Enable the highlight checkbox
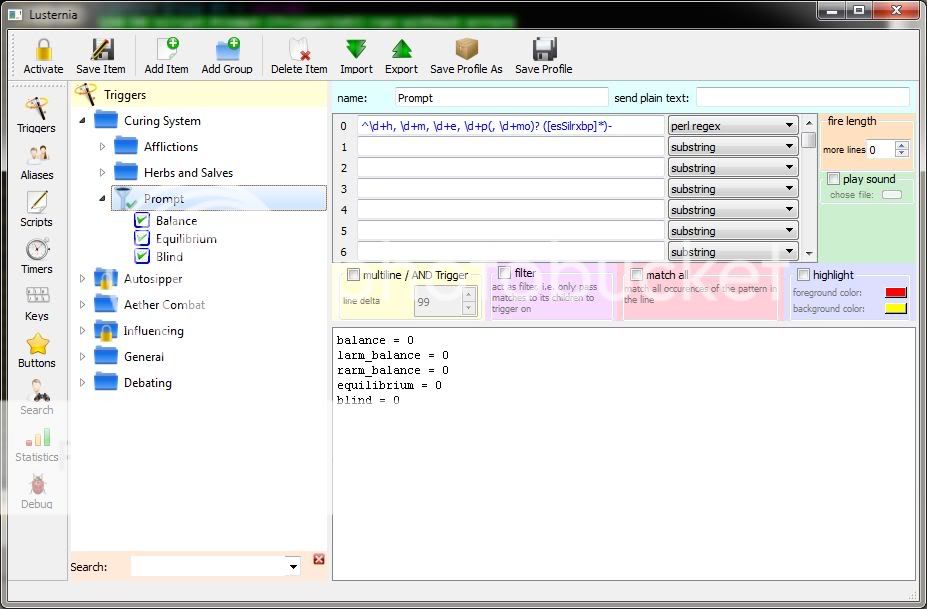The height and width of the screenshot is (609, 927). tap(803, 274)
